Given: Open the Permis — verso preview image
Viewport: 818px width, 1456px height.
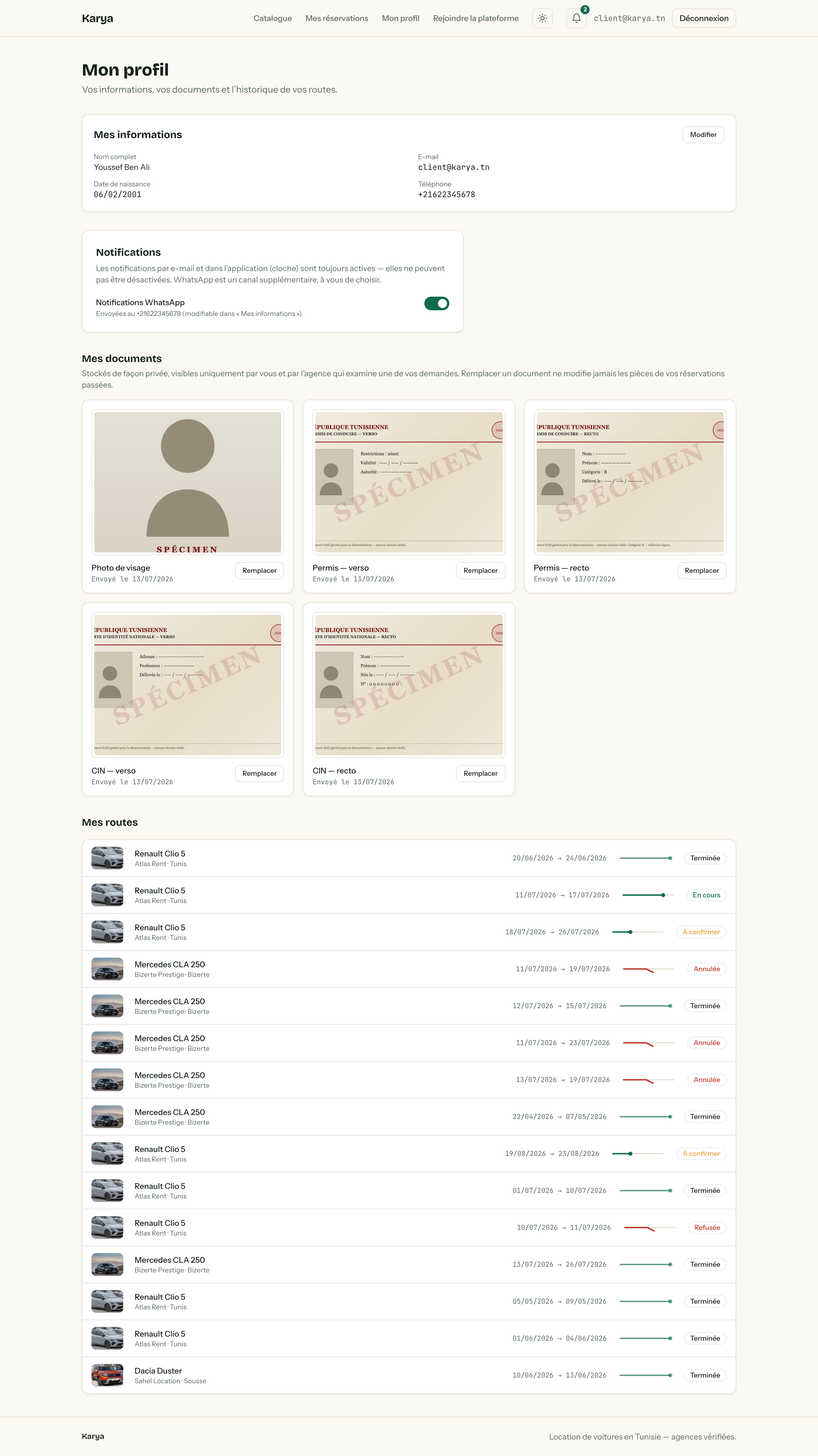Looking at the screenshot, I should 408,482.
